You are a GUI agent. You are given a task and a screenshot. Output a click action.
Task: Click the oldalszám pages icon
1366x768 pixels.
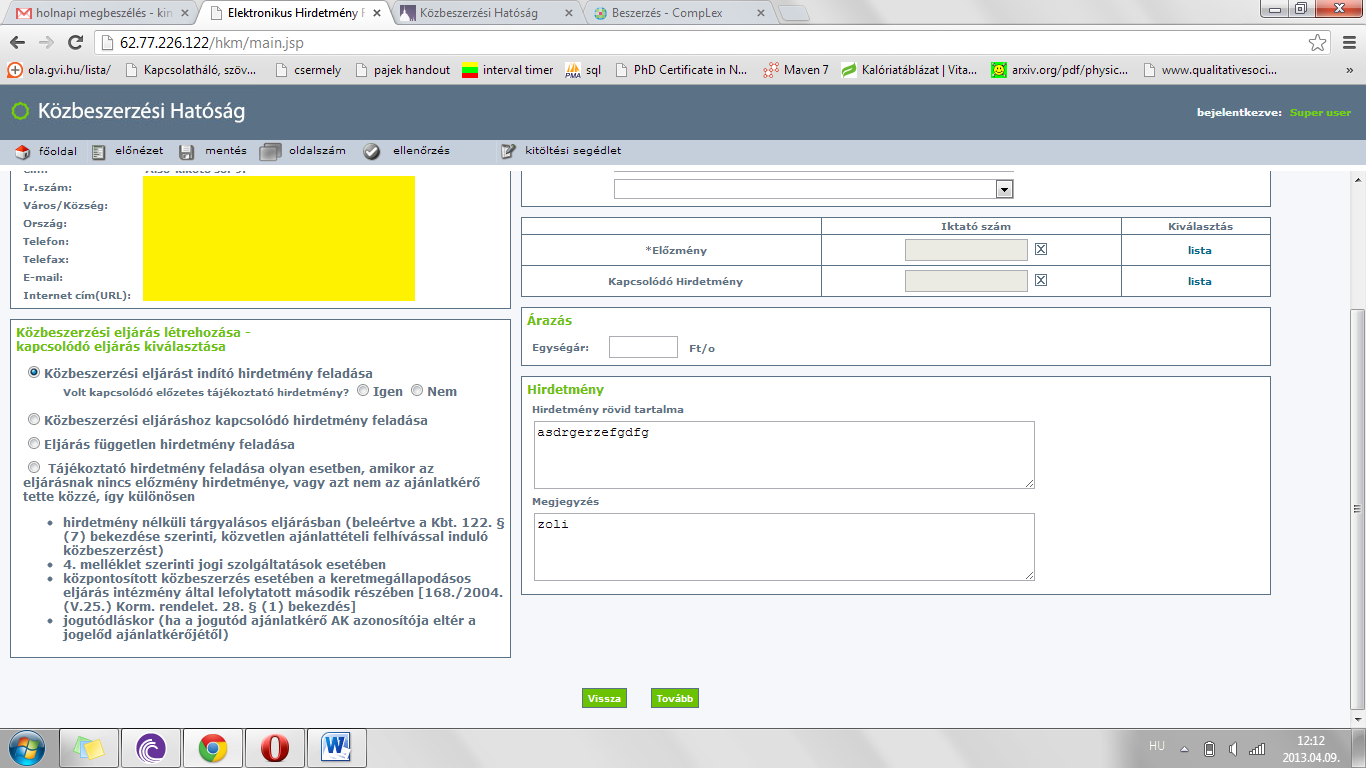(x=270, y=152)
